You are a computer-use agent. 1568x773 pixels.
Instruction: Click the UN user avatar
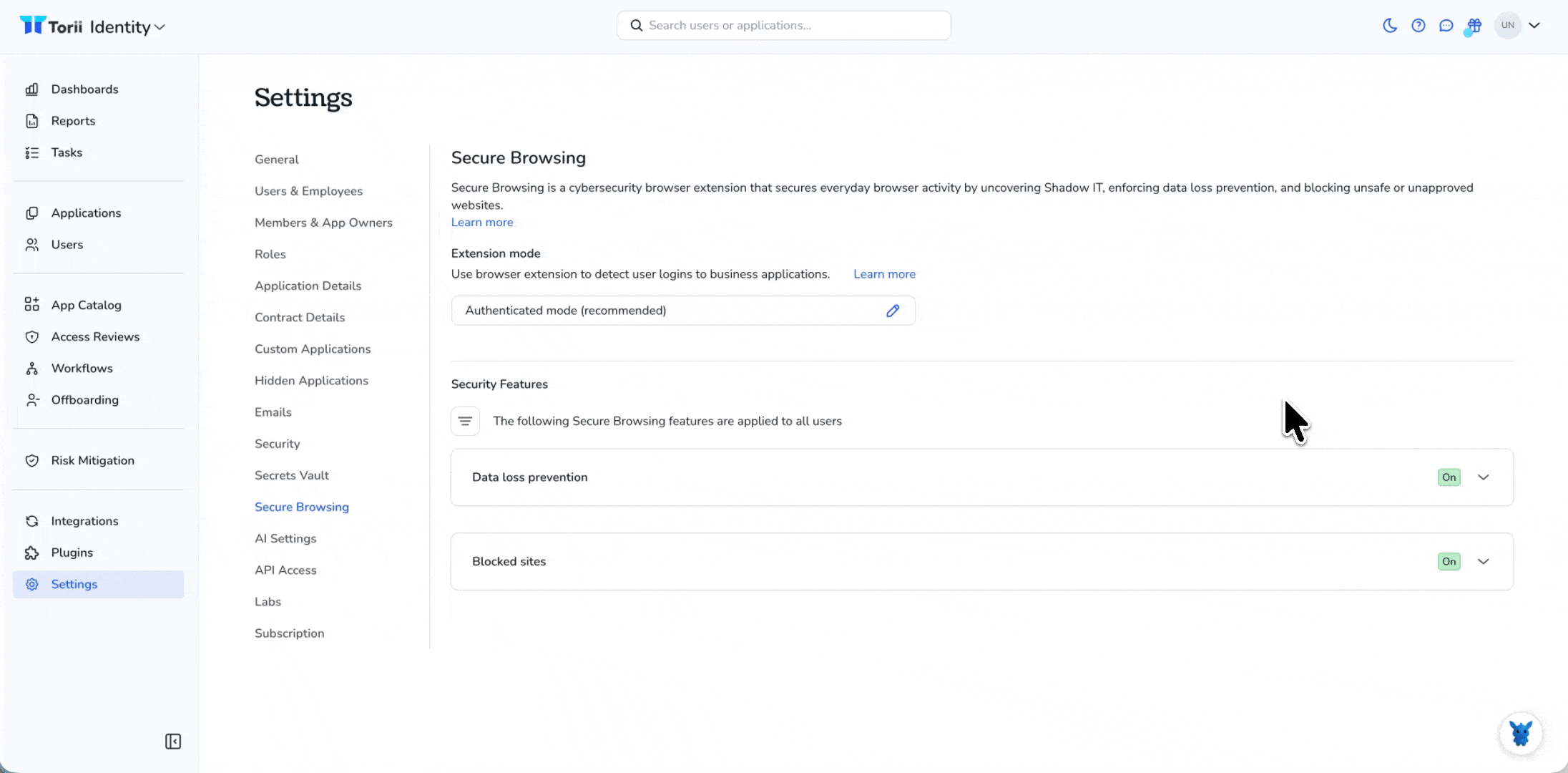click(1508, 25)
